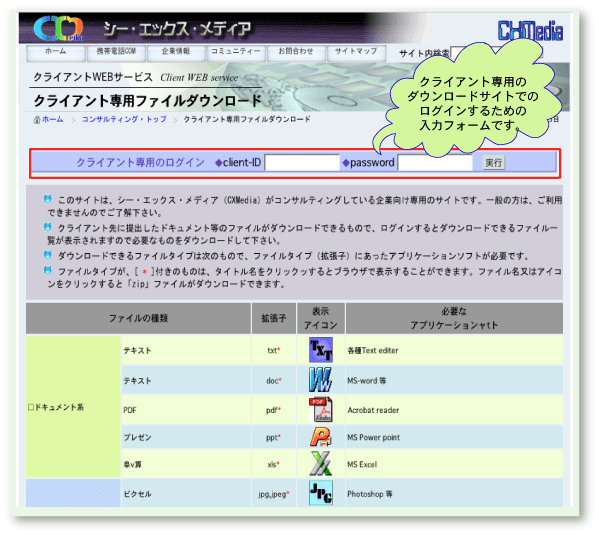Screen dimensions: 599x535
Task: Click the Excel xls icon
Action: [x=321, y=464]
